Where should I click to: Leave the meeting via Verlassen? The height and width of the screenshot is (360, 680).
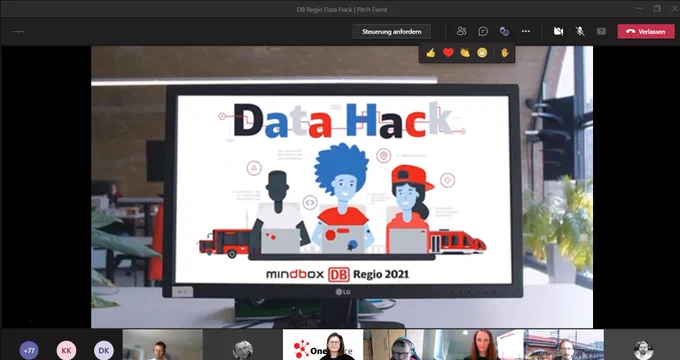tap(646, 32)
